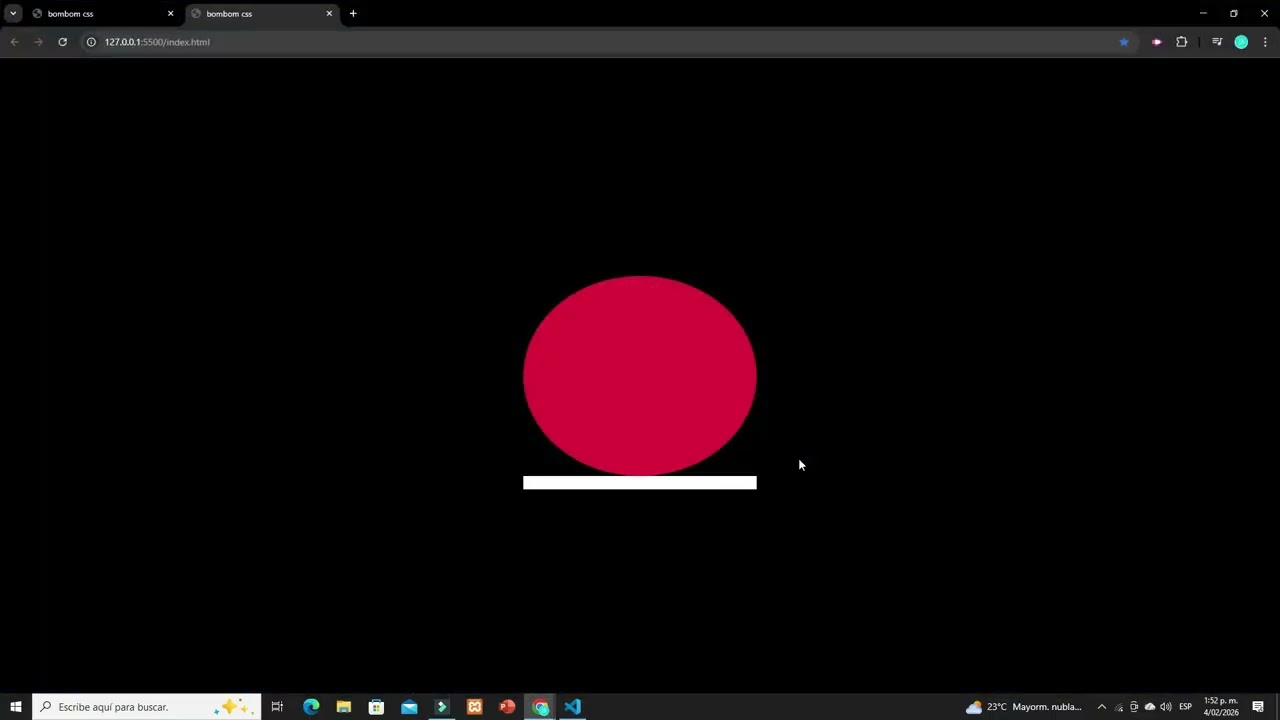Viewport: 1280px width, 720px height.
Task: Close the second bombom css tab
Action: point(329,14)
